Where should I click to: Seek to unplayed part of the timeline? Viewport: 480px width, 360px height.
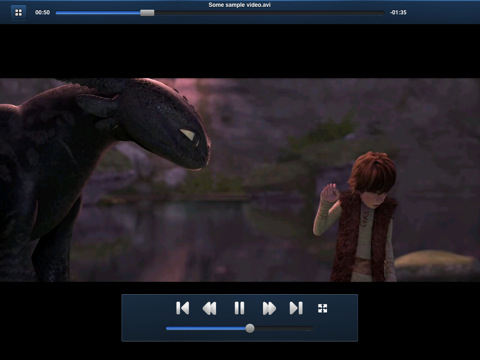tap(269, 13)
